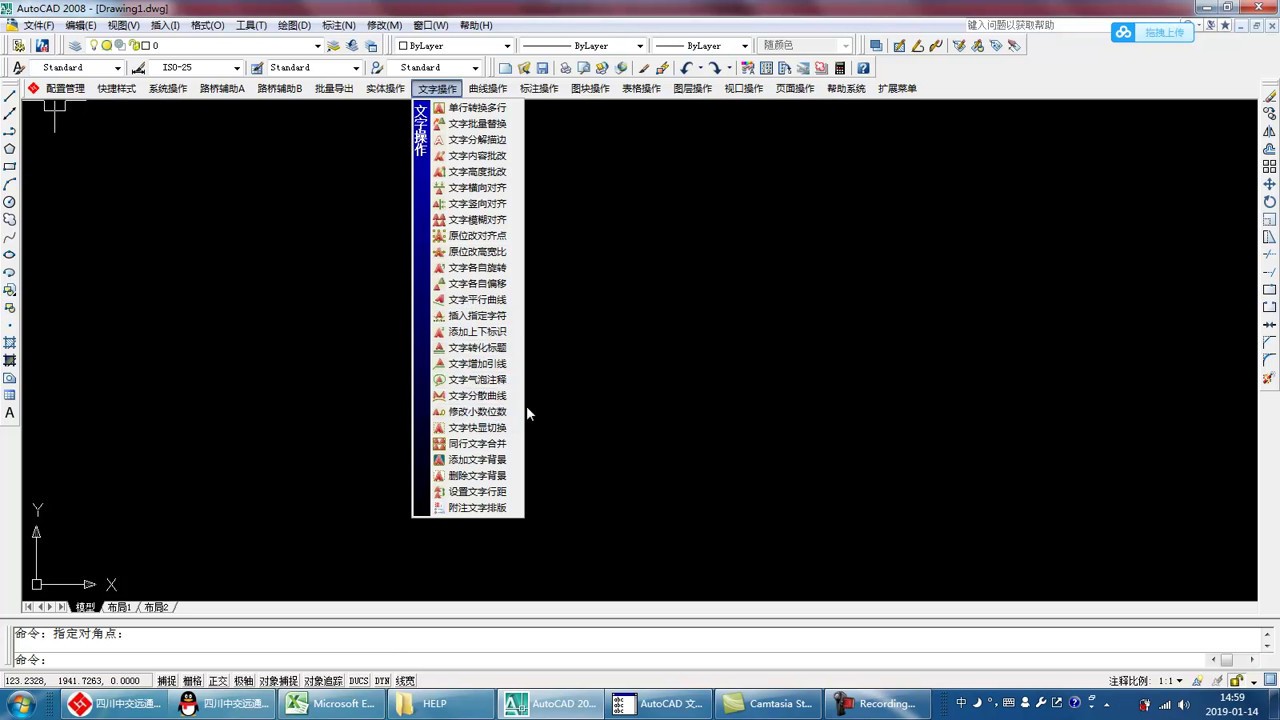Viewport: 1280px width, 720px height.
Task: Toggle DUCS in status bar
Action: tap(359, 681)
